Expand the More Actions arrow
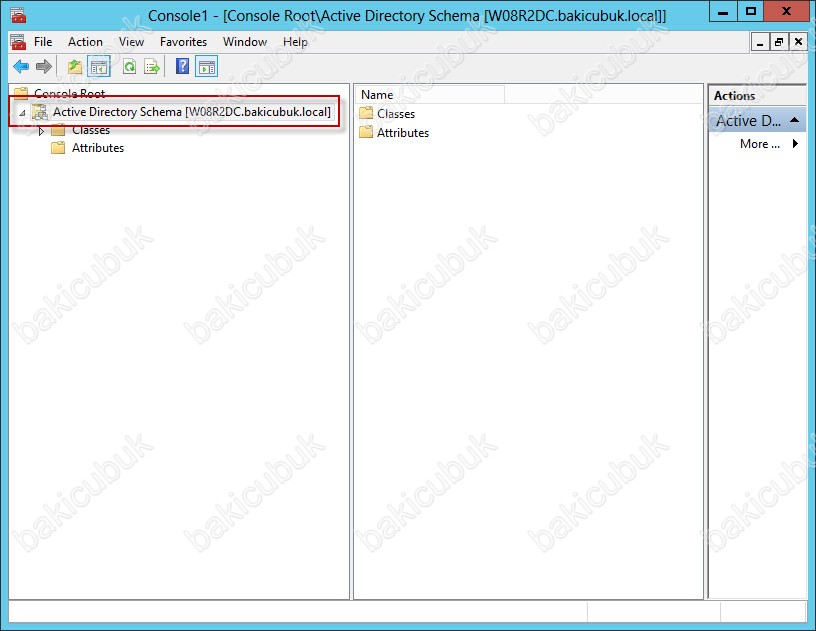 tap(795, 144)
